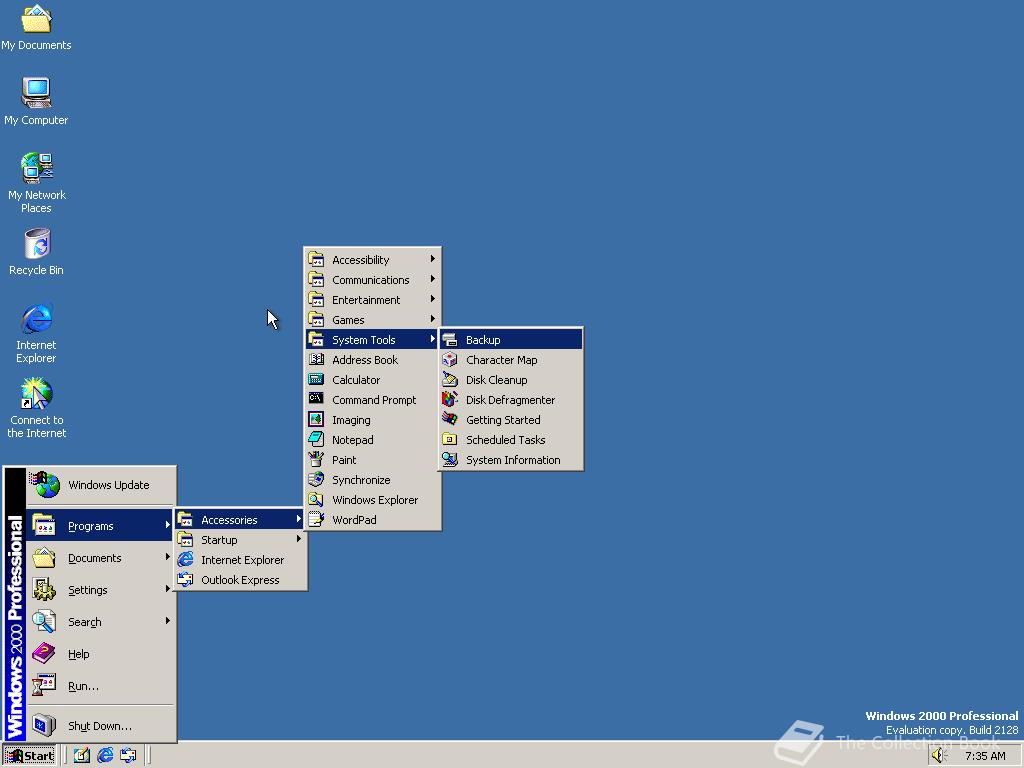Choose Help in the Start menu
1024x768 pixels.
[x=101, y=654]
